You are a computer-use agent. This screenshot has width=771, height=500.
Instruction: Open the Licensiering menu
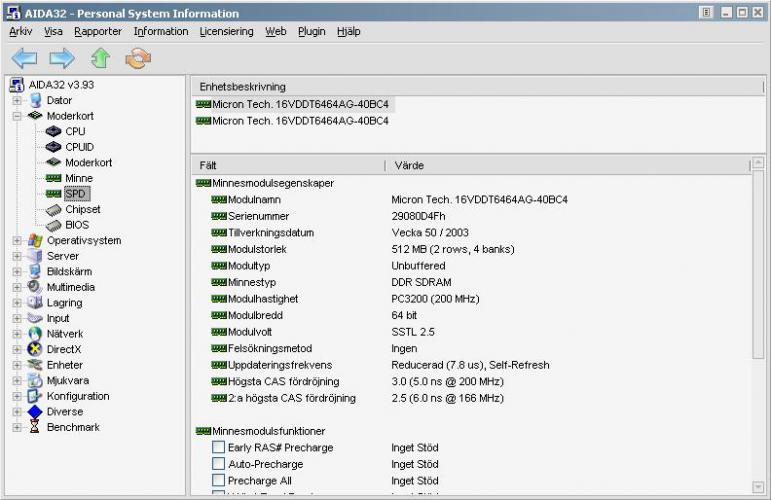tap(226, 31)
